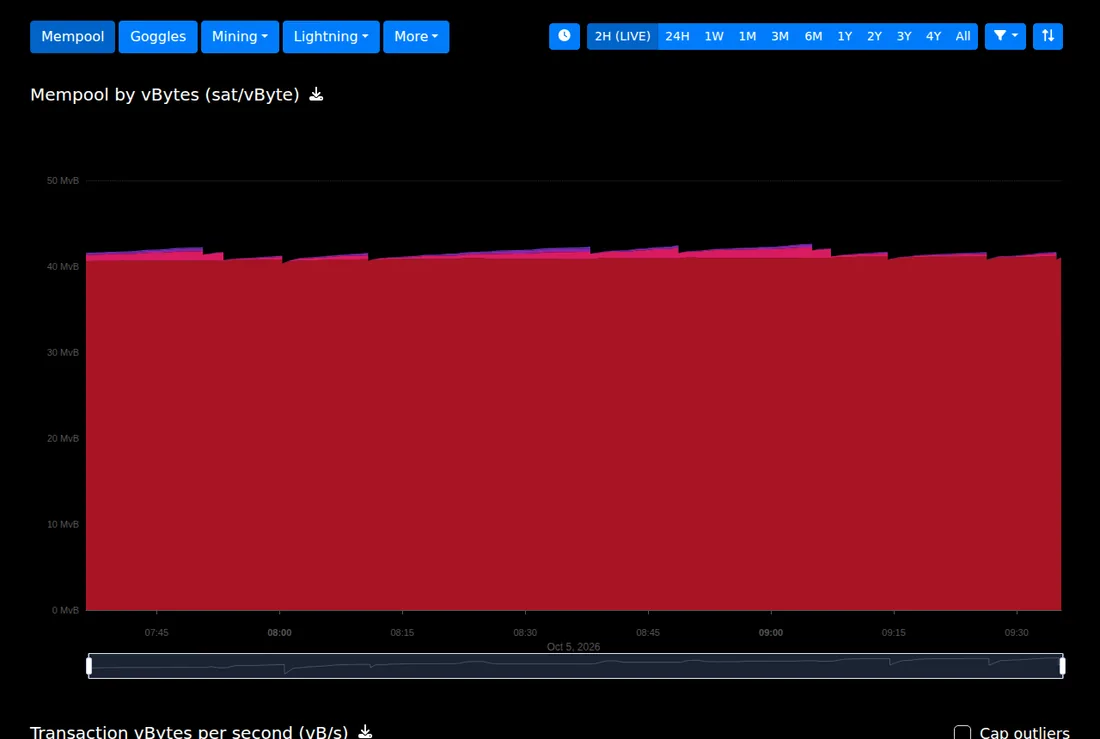Click the 09:00 time axis label

[770, 632]
